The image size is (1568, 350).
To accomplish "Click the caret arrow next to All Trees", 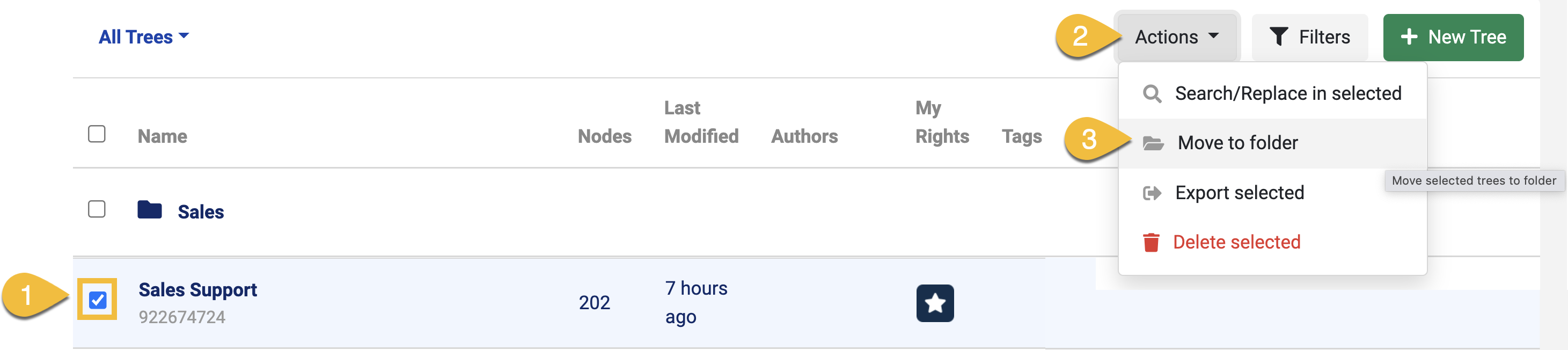I will [184, 36].
